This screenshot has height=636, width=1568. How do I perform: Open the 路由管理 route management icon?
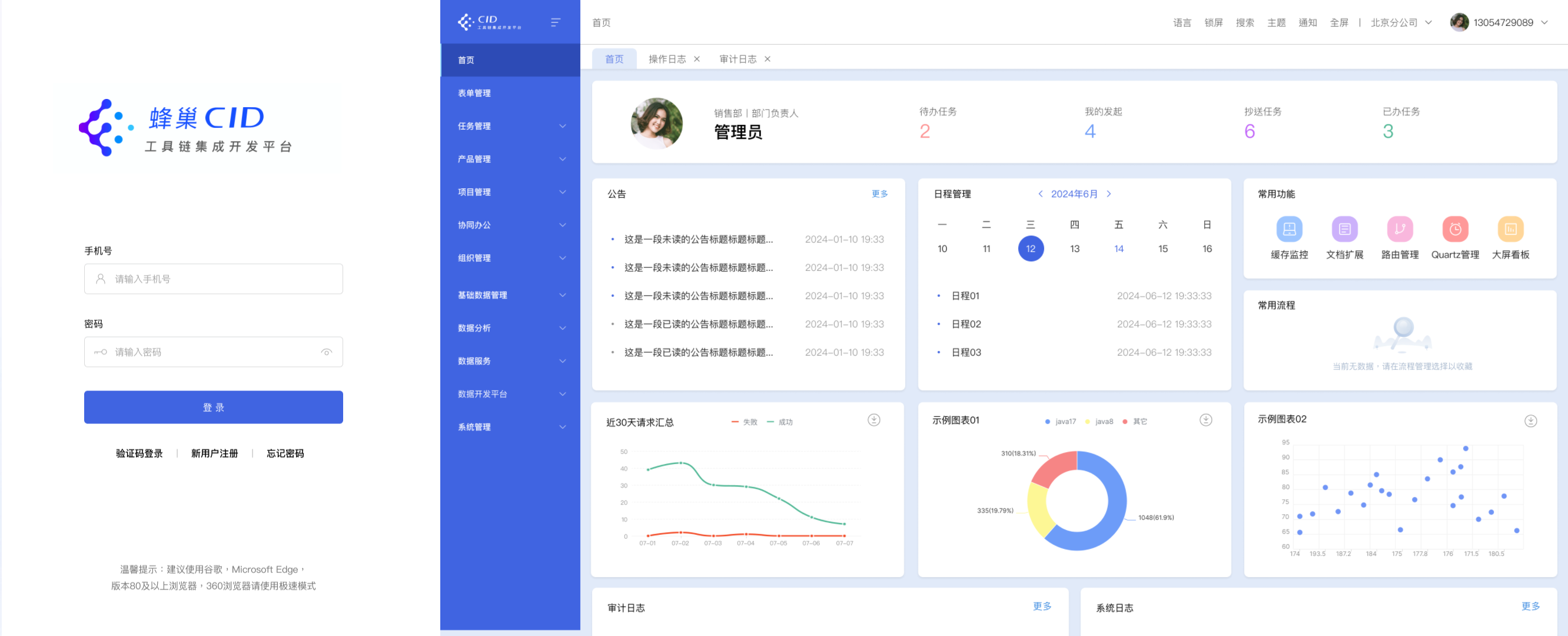pyautogui.click(x=1400, y=229)
